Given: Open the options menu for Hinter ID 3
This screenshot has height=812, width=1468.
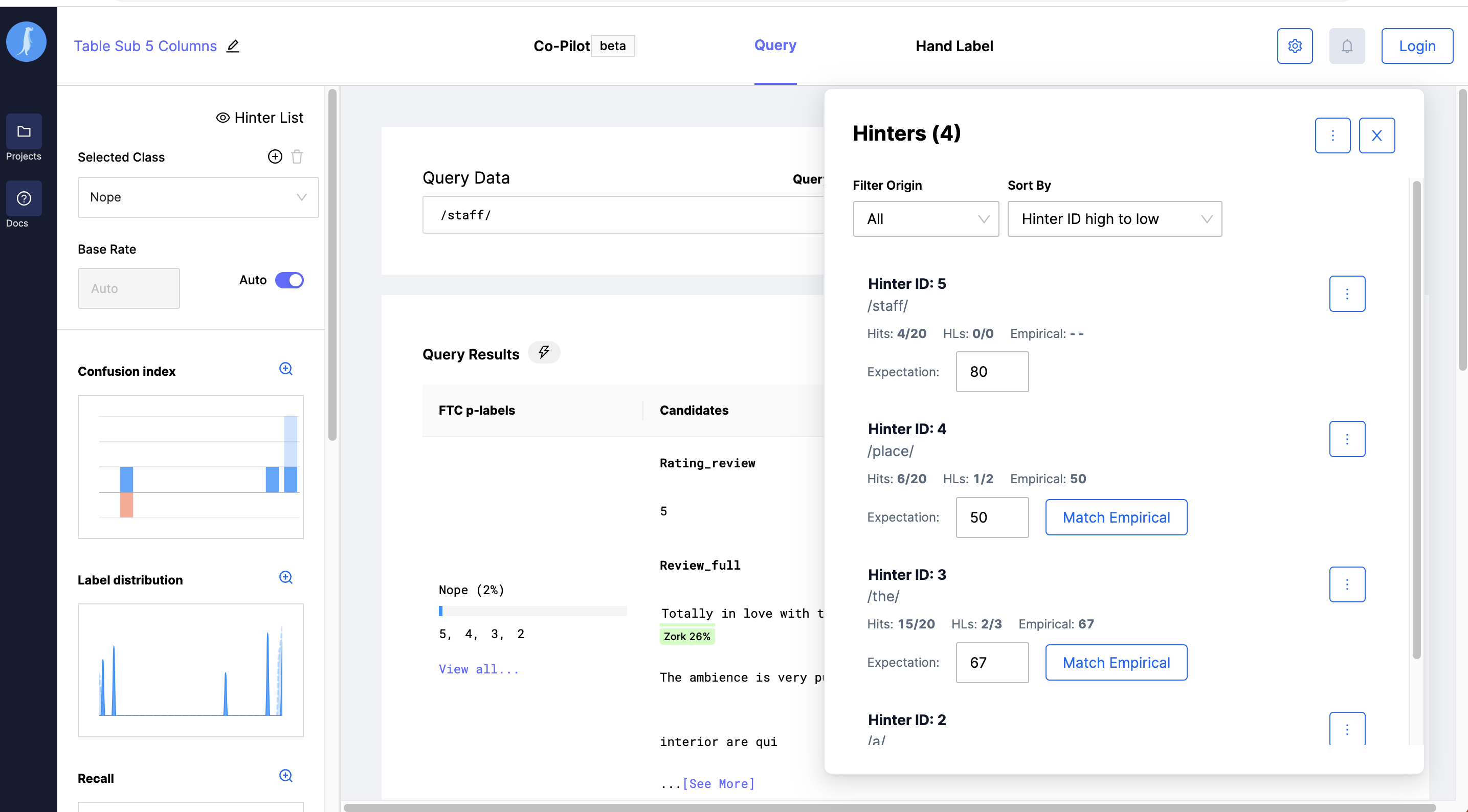Looking at the screenshot, I should 1346,584.
